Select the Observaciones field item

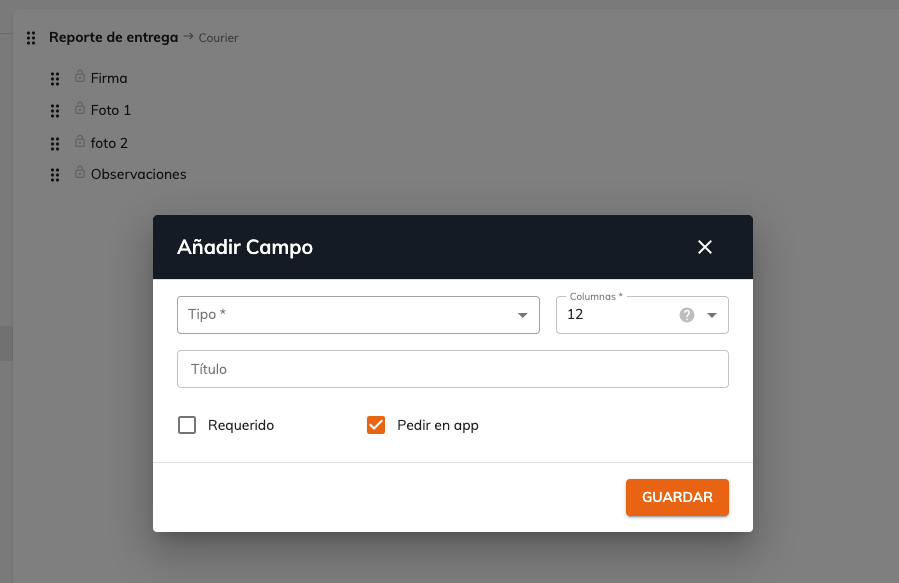click(x=138, y=174)
